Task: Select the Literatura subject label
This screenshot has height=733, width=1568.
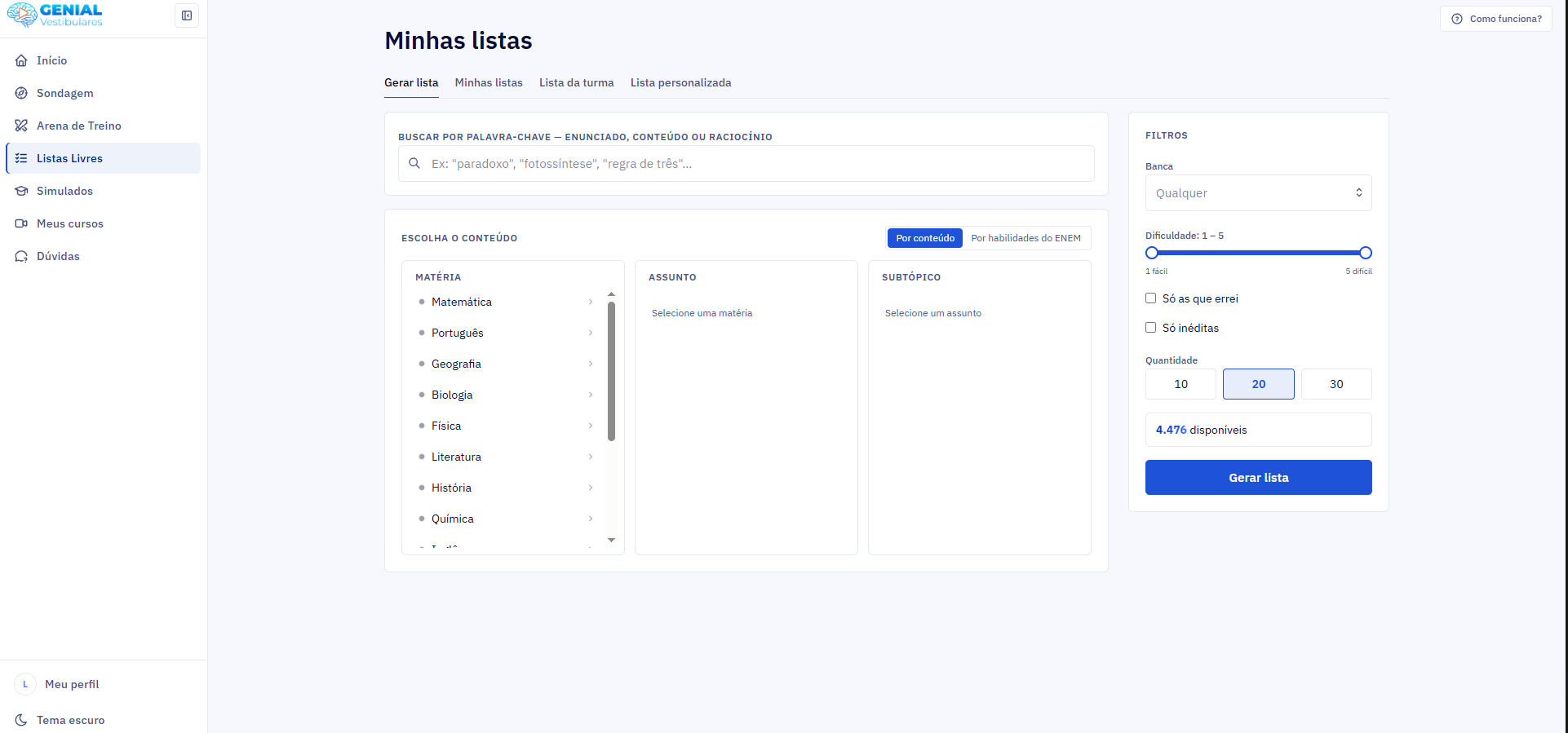Action: 456,457
